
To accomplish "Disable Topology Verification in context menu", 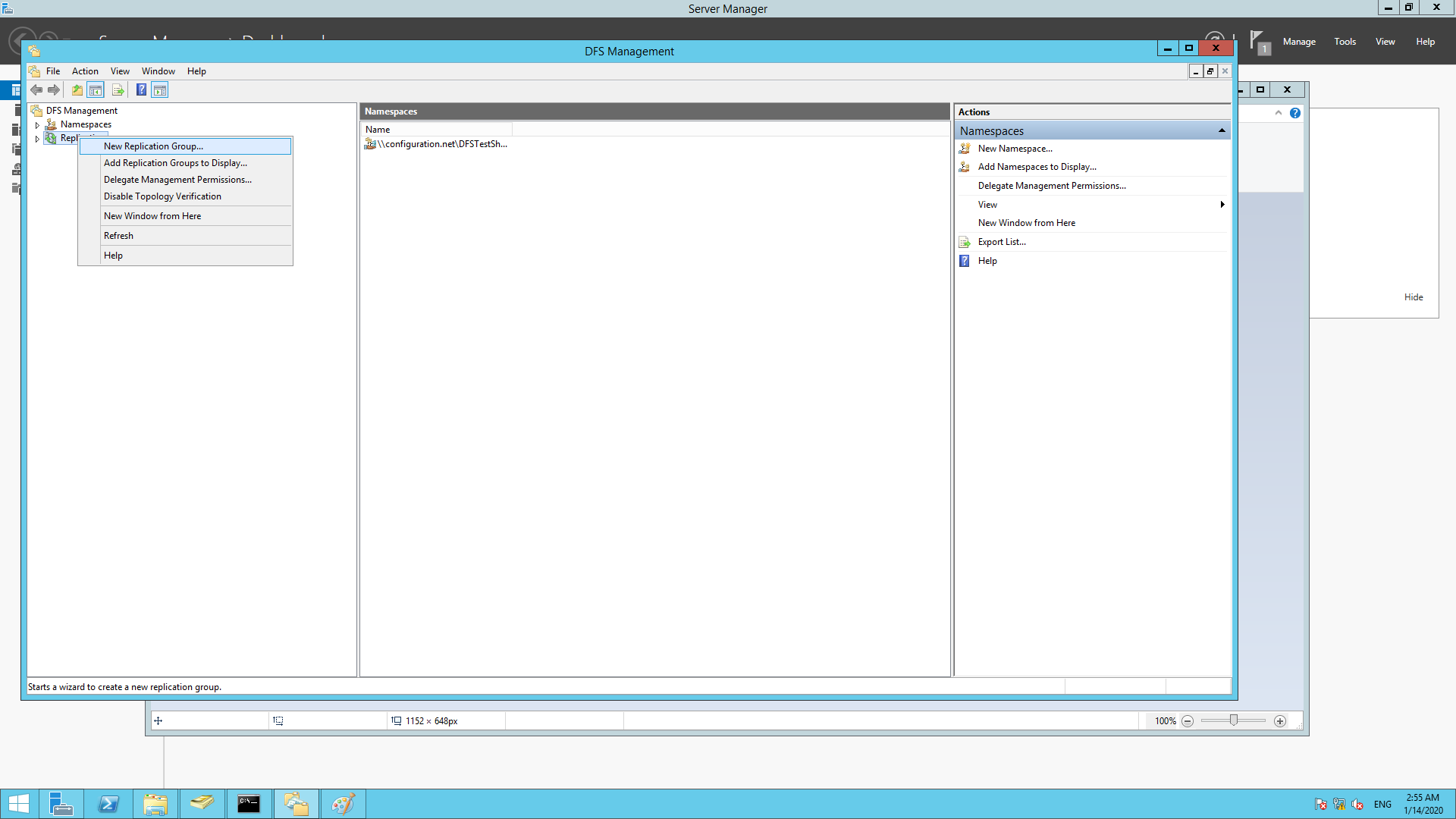I will point(162,196).
